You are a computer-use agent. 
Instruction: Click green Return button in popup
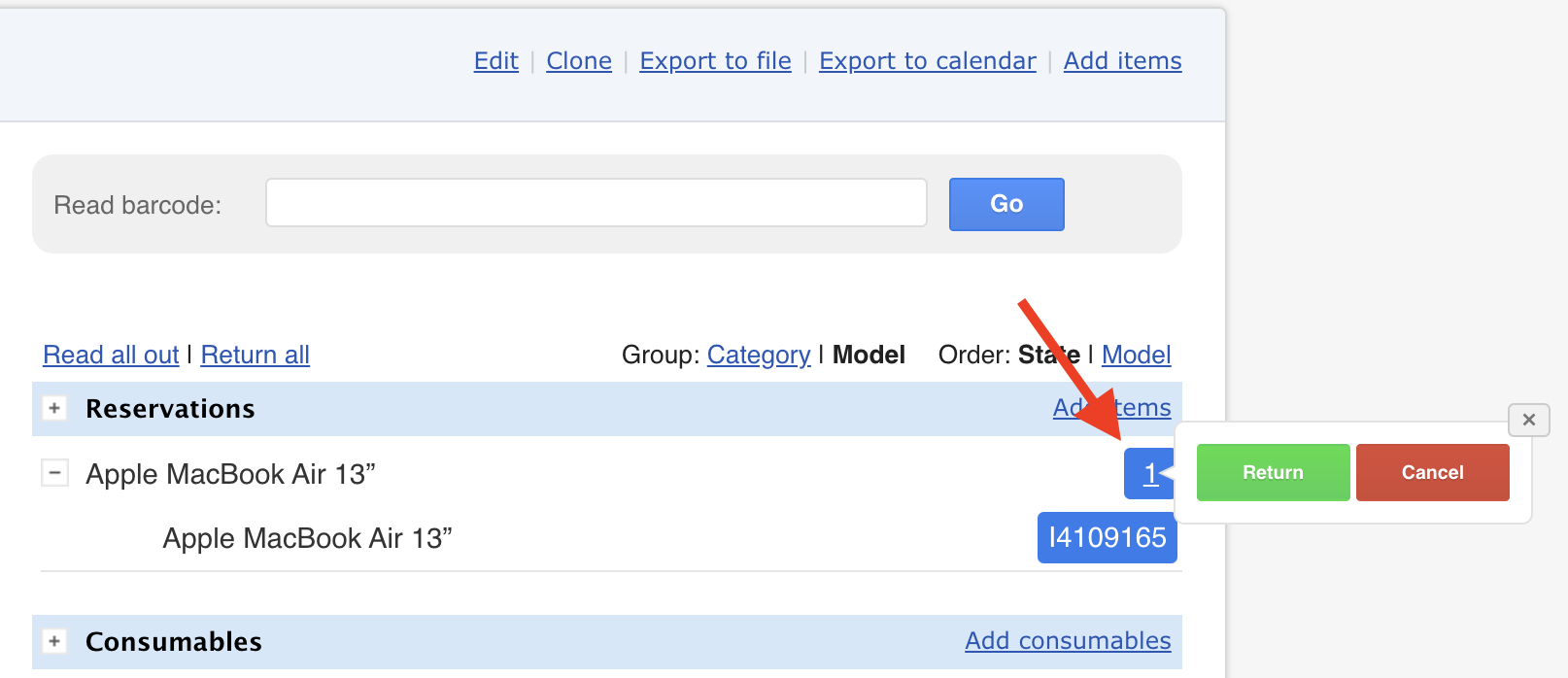click(1273, 472)
